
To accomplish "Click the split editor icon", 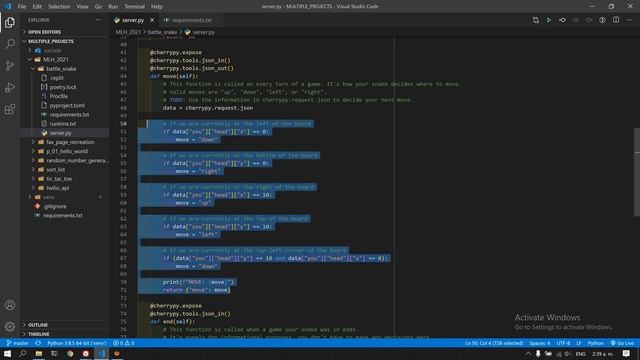I will pyautogui.click(x=616, y=20).
